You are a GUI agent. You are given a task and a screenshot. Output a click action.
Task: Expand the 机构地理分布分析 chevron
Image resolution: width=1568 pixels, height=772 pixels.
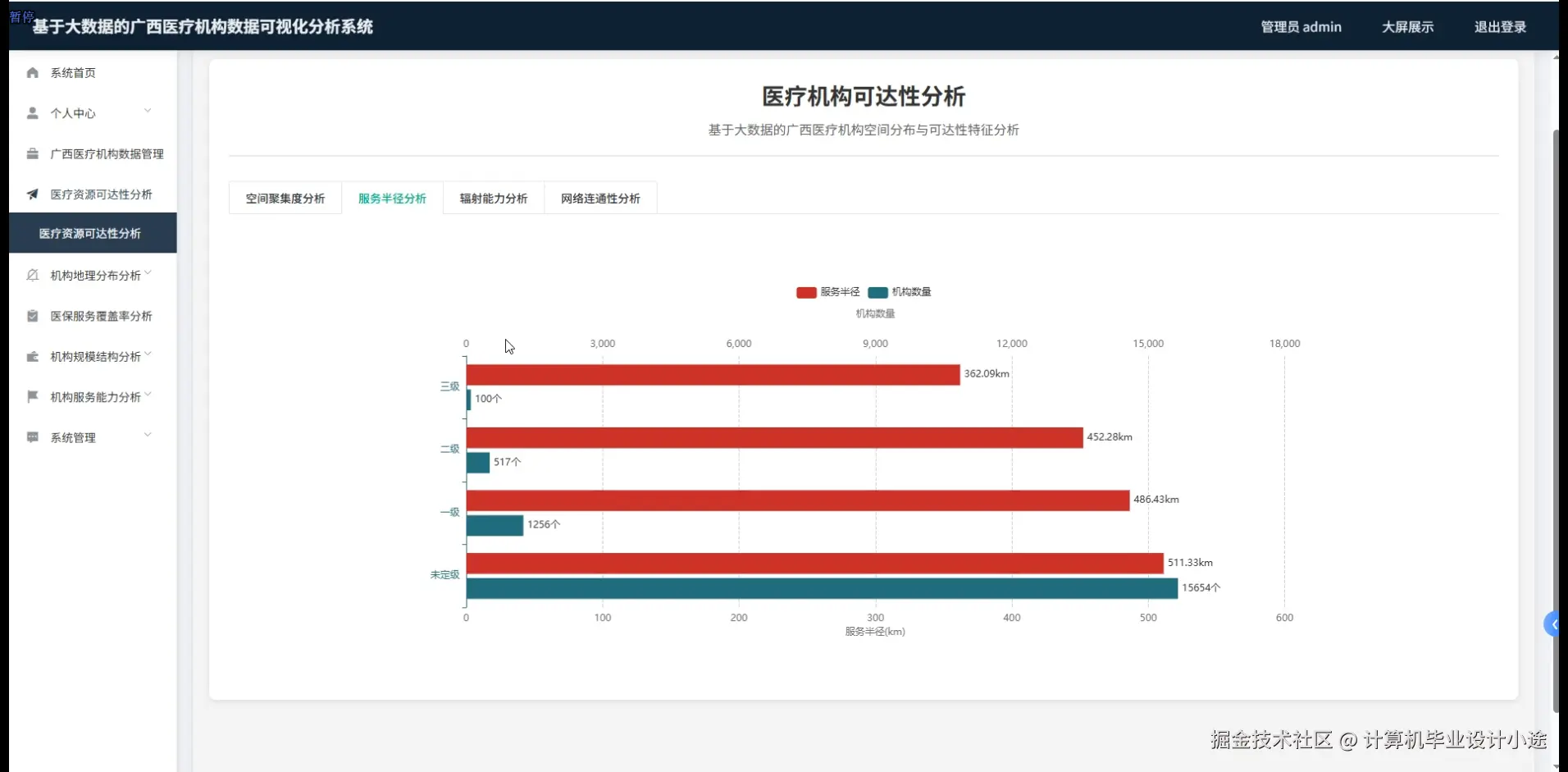click(148, 273)
